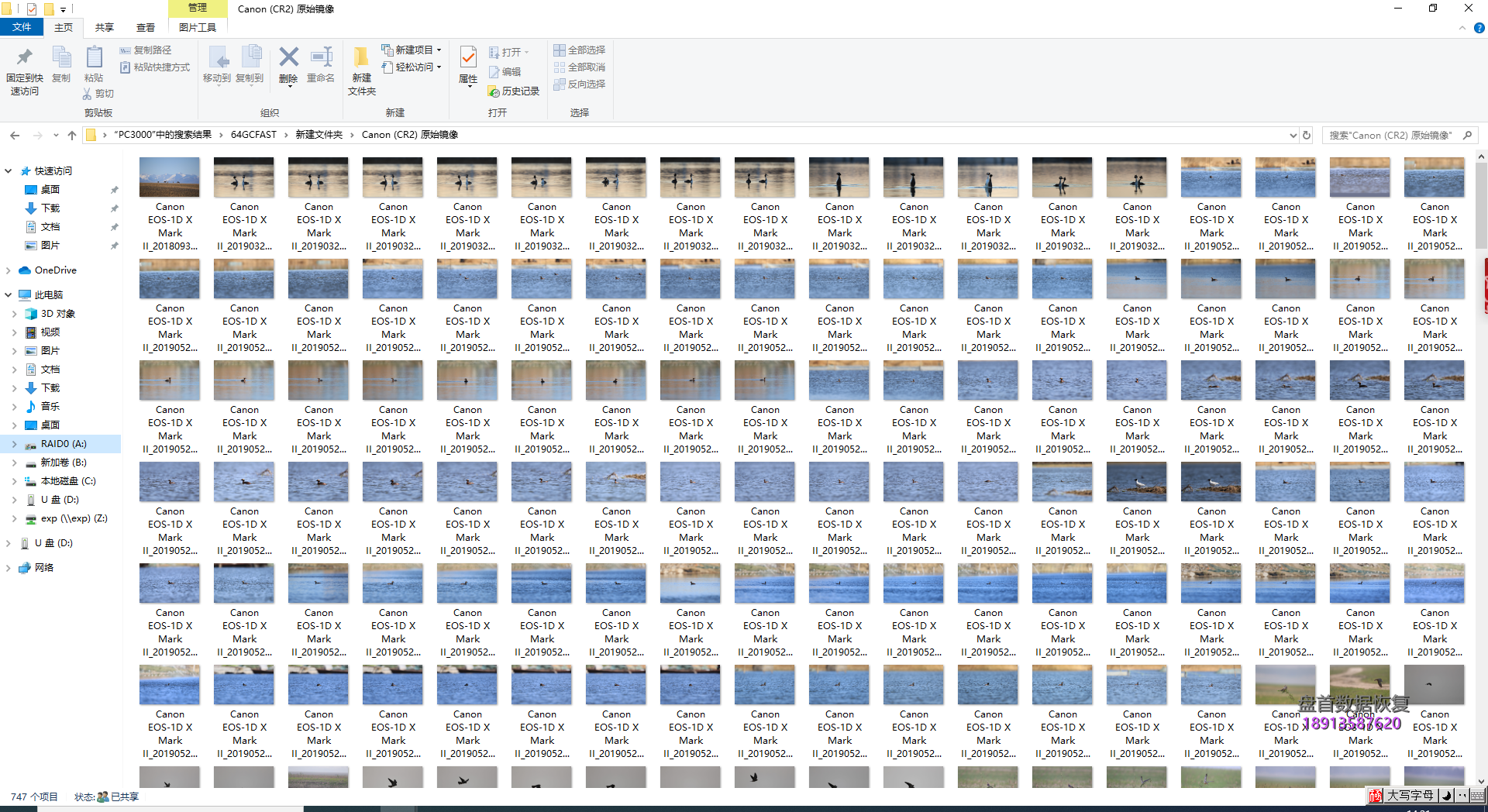Expand the Network (网络) node
The width and height of the screenshot is (1488, 812).
tap(8, 568)
